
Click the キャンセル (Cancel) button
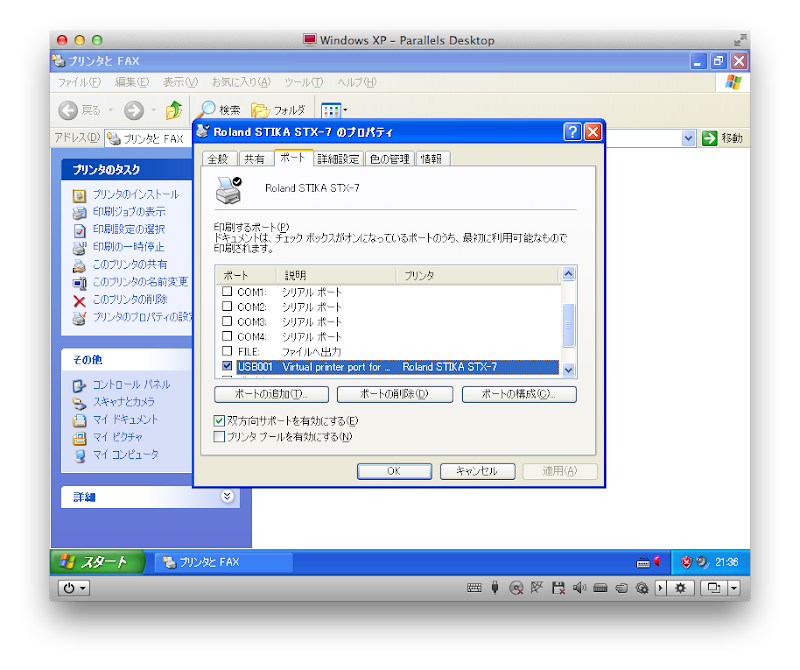(x=478, y=471)
